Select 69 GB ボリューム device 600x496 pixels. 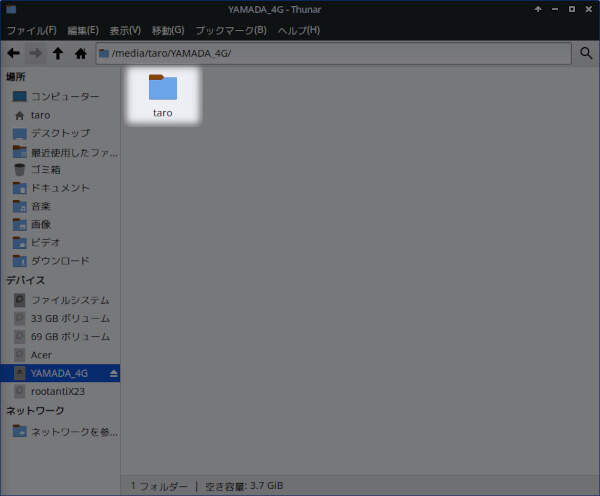60,337
